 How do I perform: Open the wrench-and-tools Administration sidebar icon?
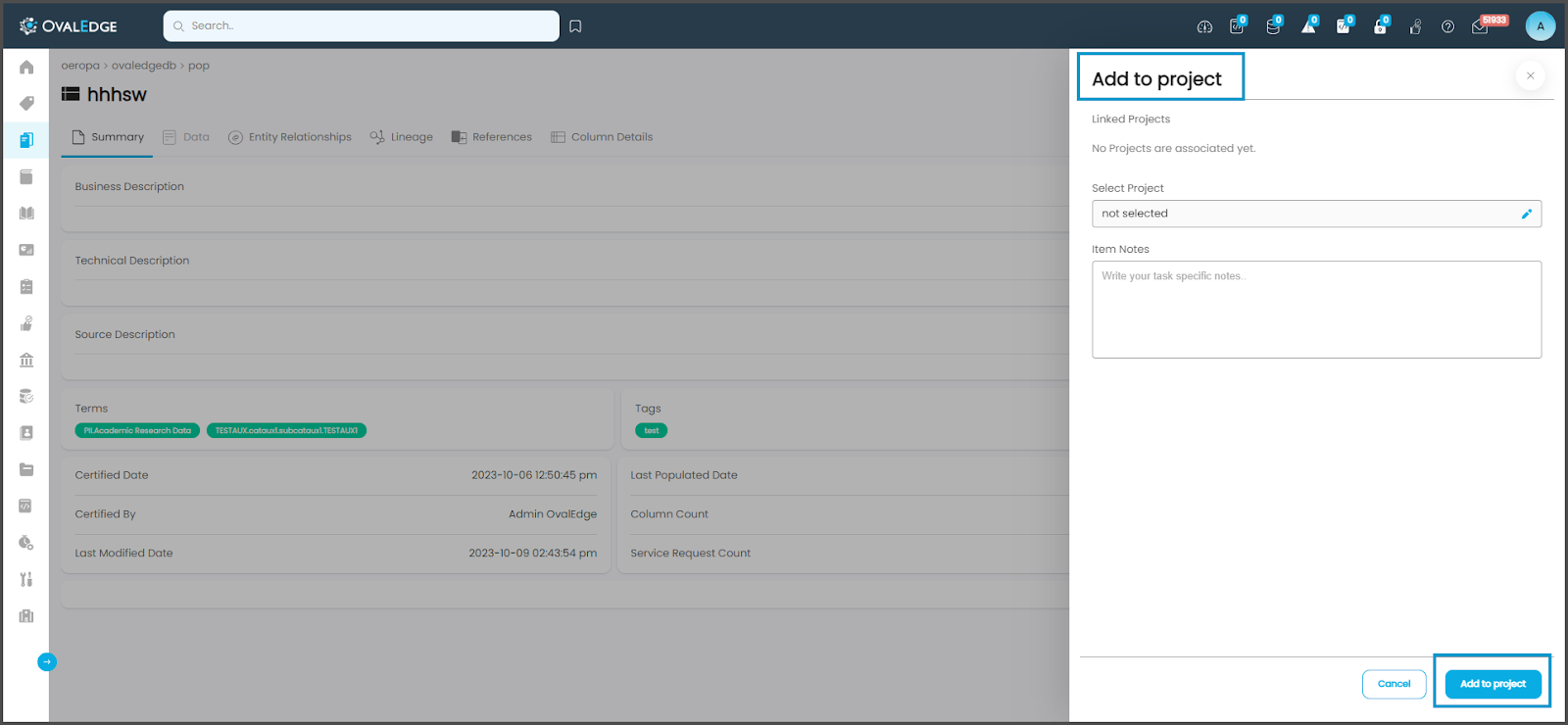click(x=26, y=579)
